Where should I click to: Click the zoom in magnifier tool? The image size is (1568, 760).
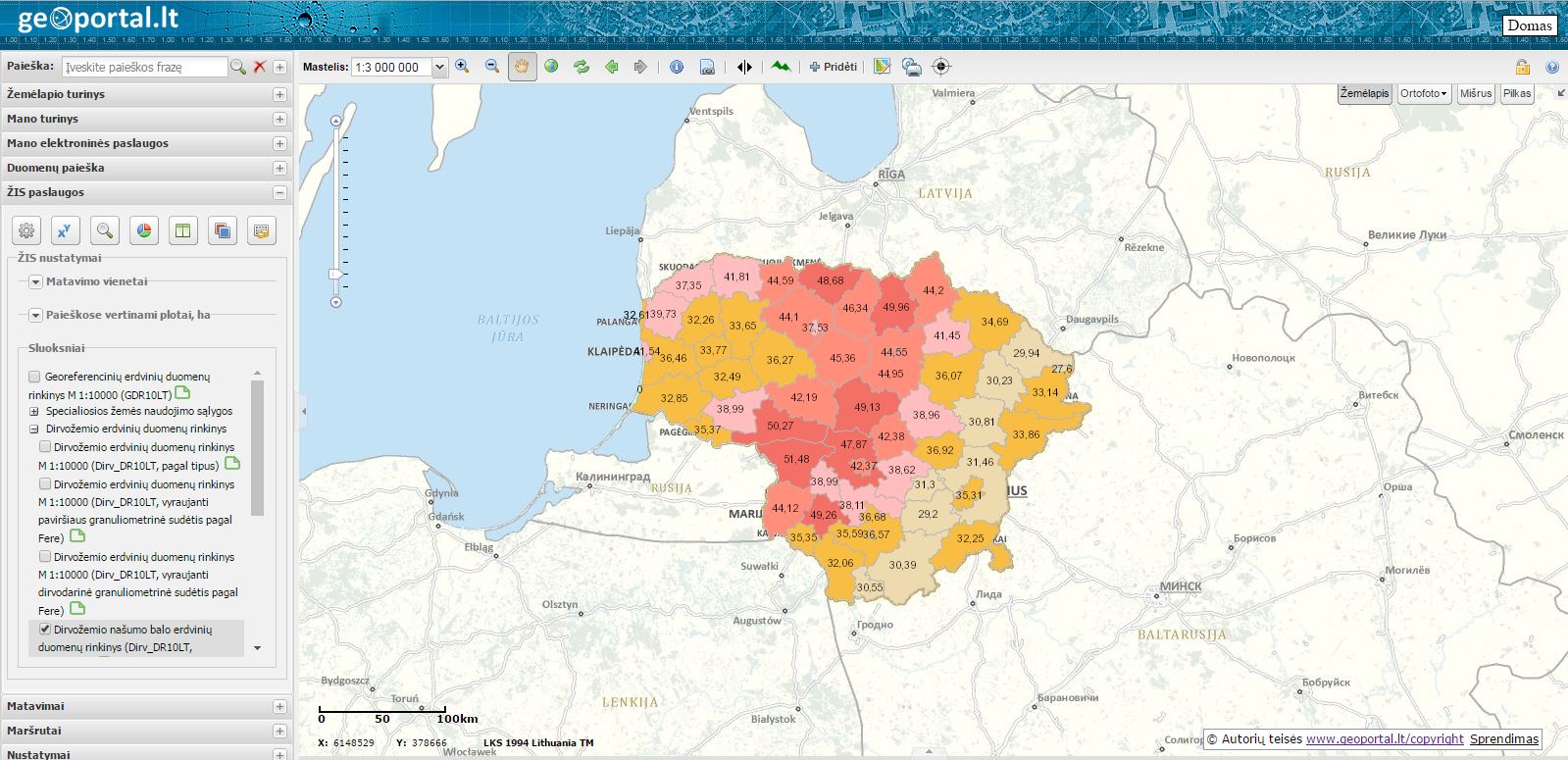(x=462, y=67)
